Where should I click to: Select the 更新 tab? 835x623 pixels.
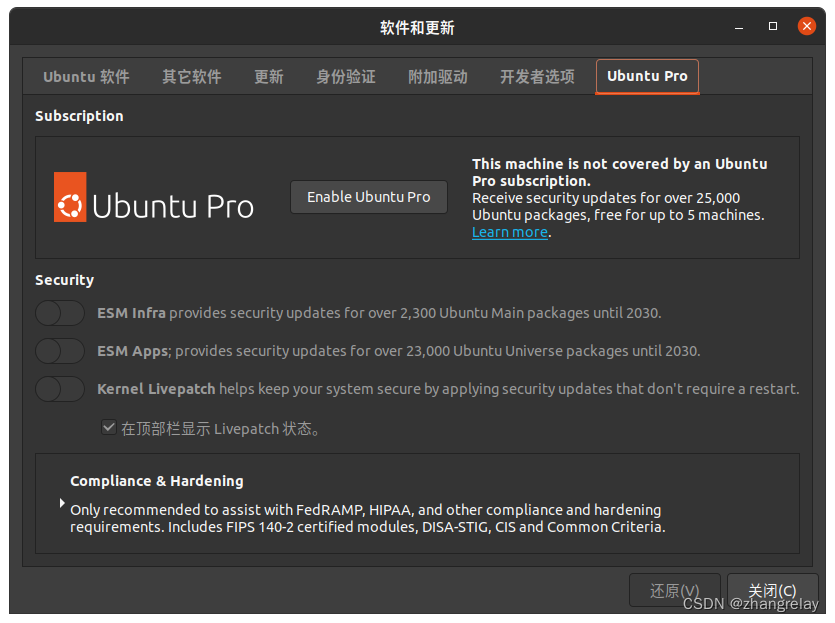point(268,77)
